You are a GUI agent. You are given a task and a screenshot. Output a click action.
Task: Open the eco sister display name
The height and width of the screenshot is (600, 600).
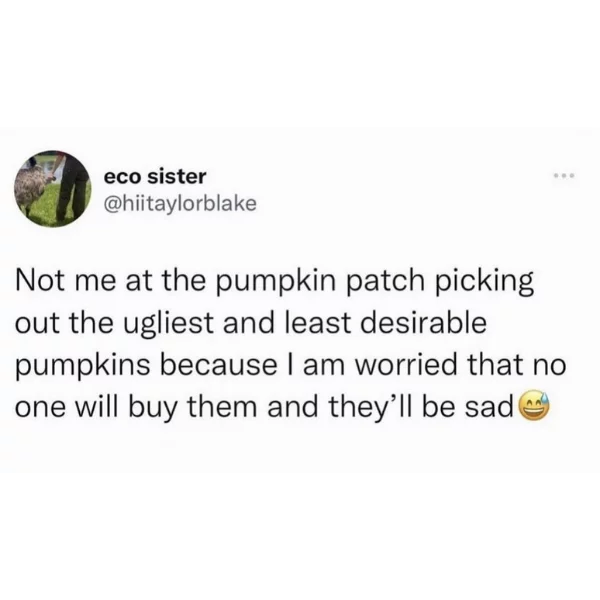[x=155, y=176]
